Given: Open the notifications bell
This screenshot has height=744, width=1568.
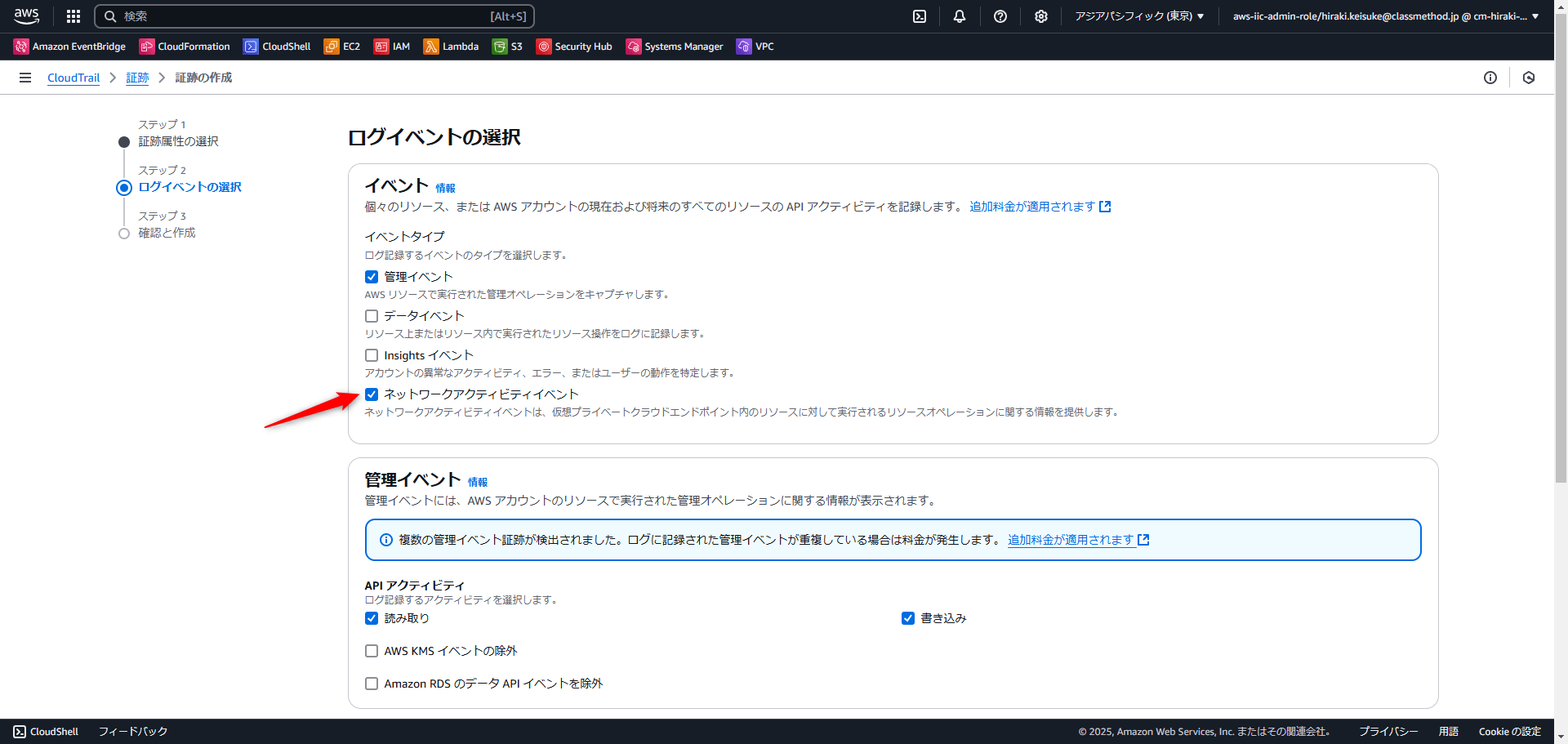Looking at the screenshot, I should point(960,16).
